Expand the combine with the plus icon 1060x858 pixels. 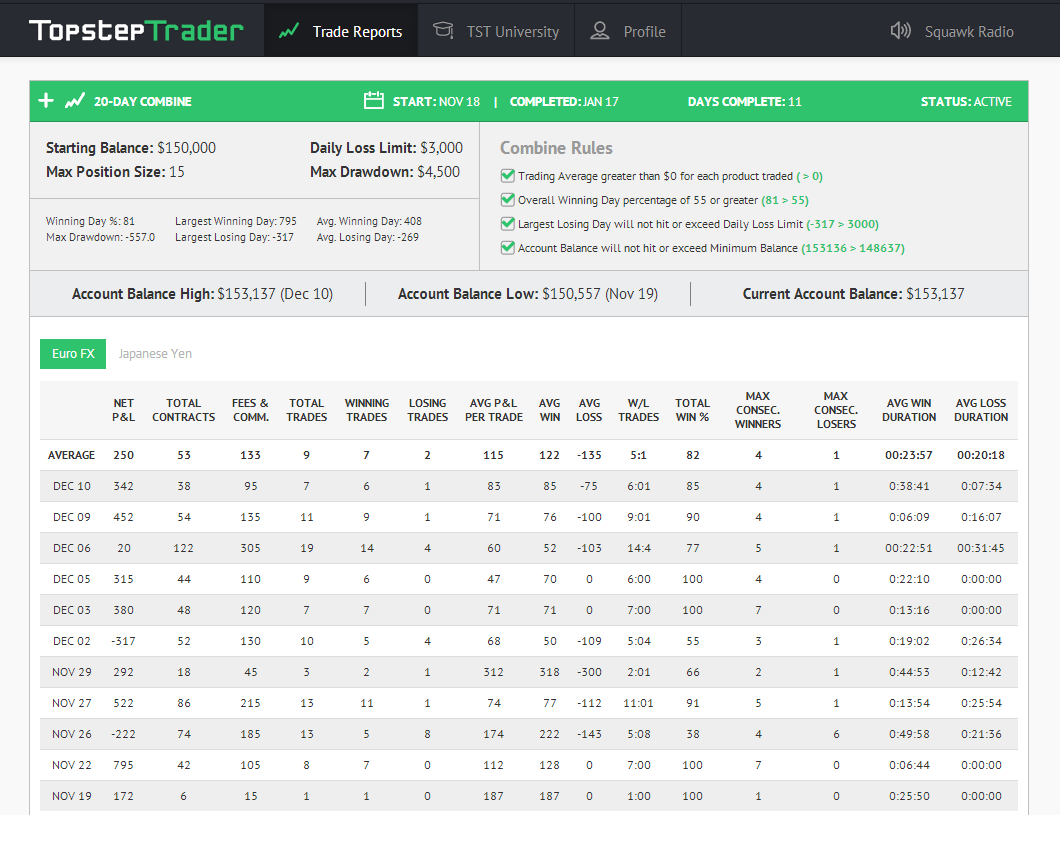tap(46, 101)
